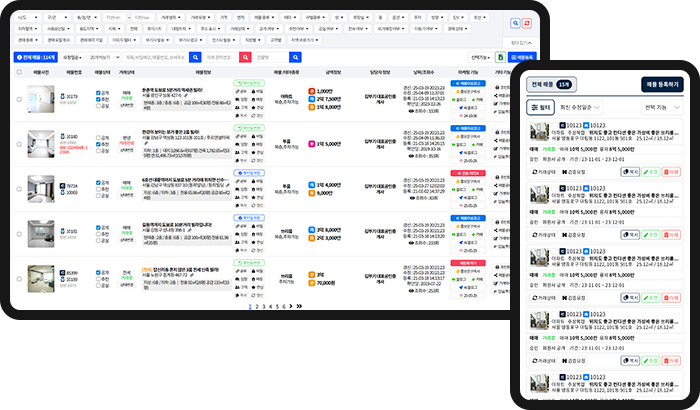Screen dimensions: 700x410
Task: Toggle the 공개 checkbox of the first listing
Action: 96,93
